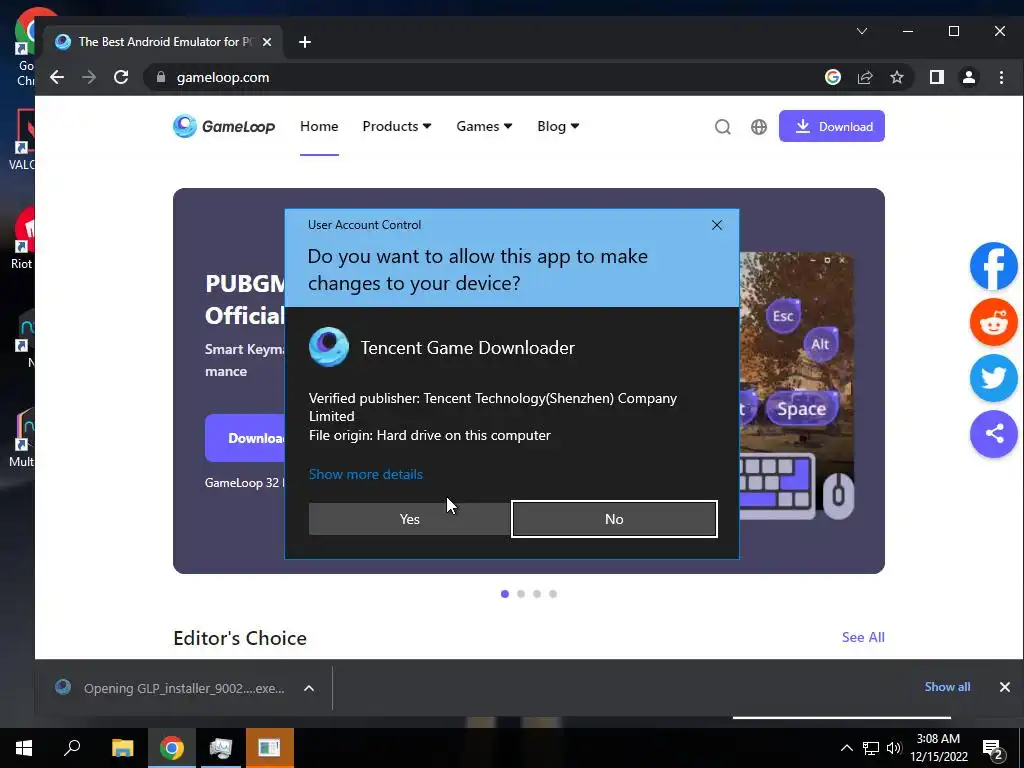
Task: Open Windows Start menu
Action: click(x=24, y=748)
